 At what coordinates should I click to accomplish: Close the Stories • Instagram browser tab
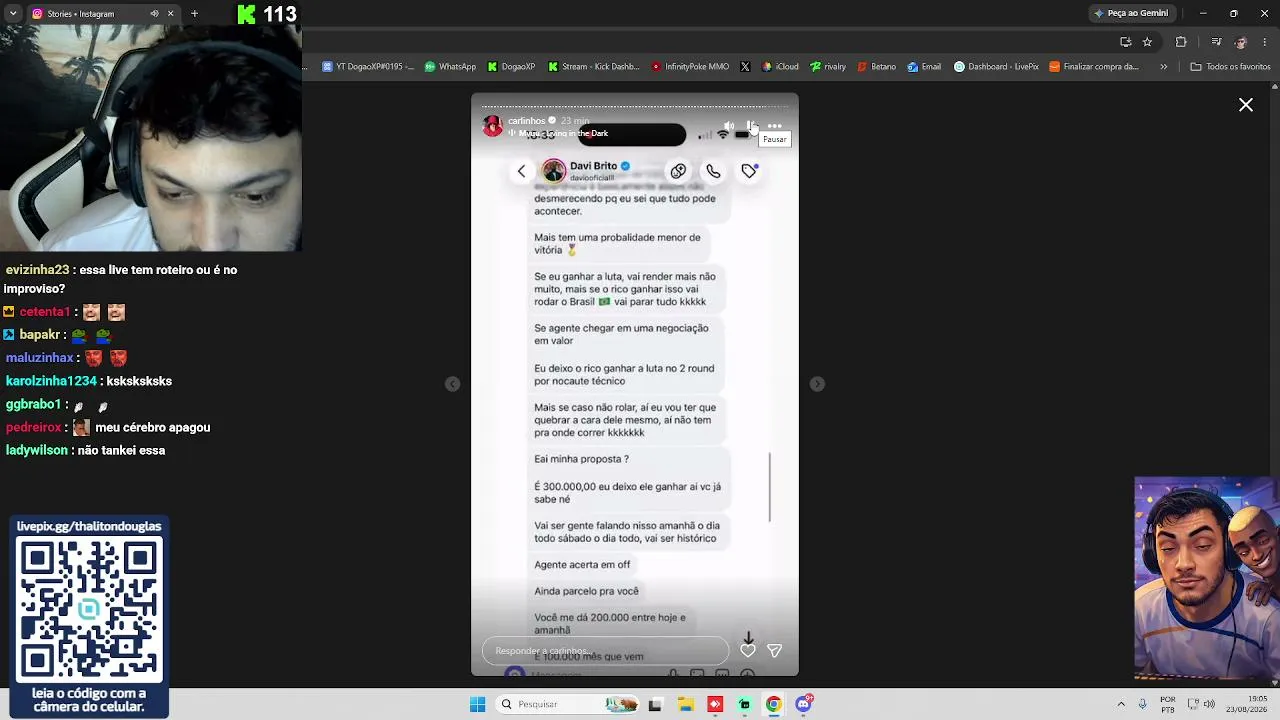(171, 14)
